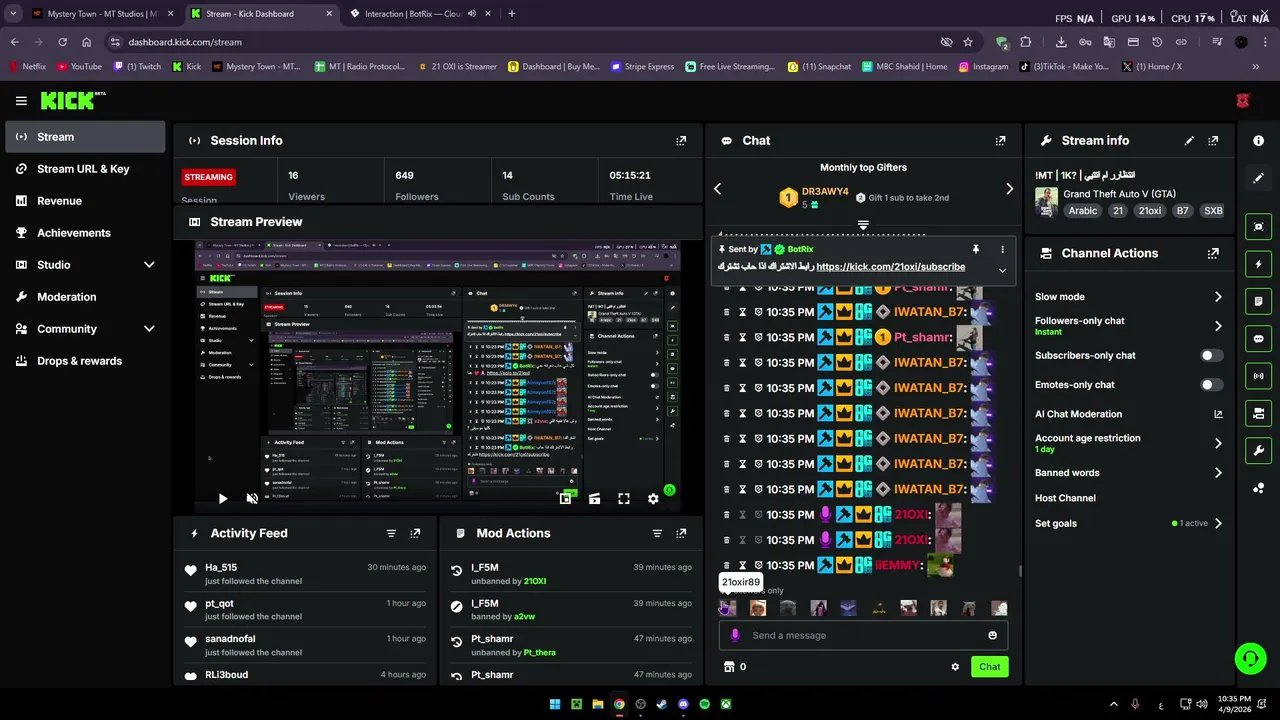Open picture-in-picture for stream preview

tap(565, 498)
